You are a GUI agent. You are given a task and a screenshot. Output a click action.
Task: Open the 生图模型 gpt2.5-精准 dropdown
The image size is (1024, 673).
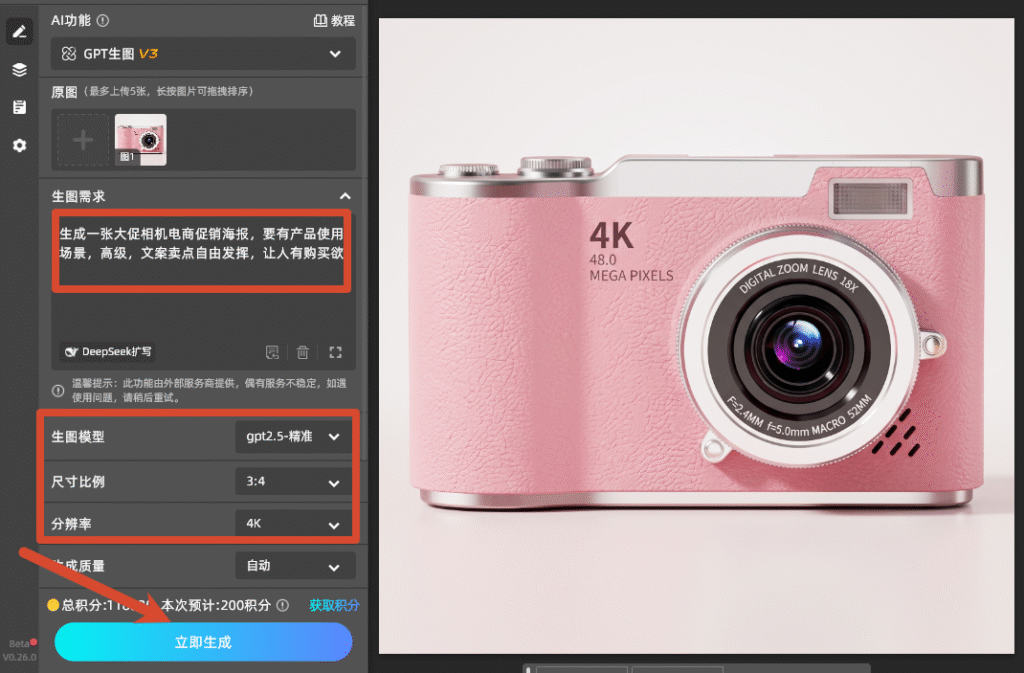coord(295,437)
